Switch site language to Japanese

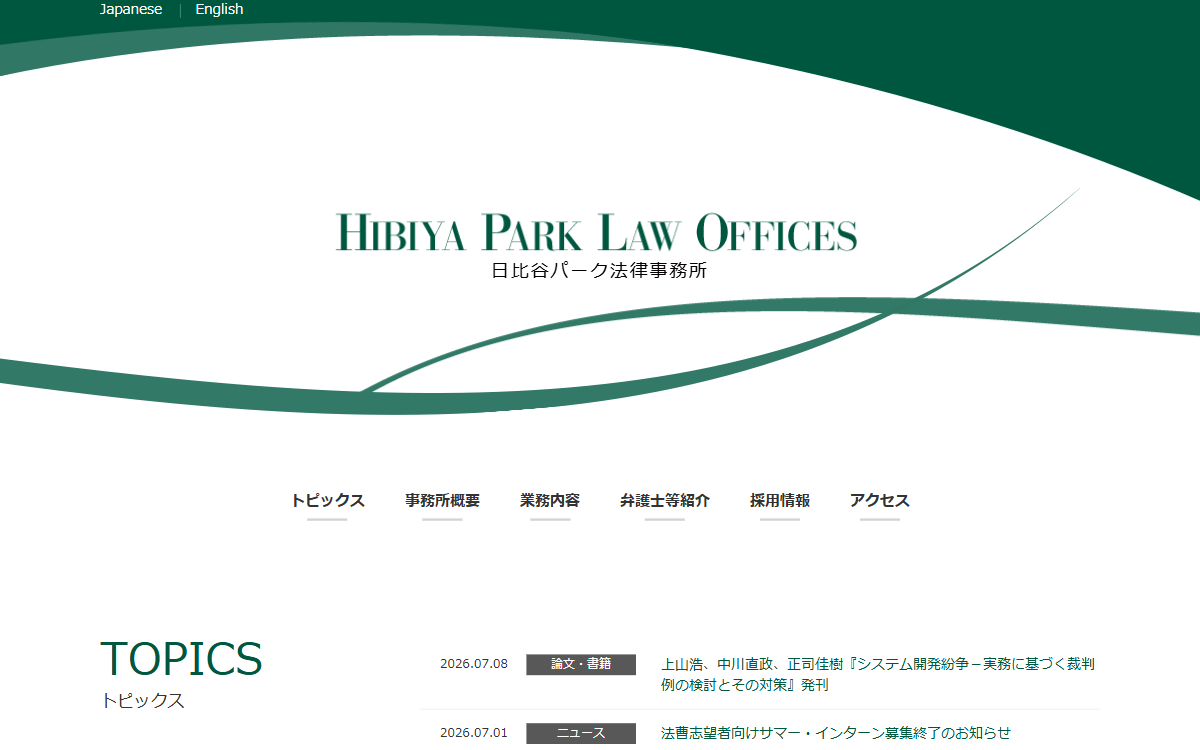tap(131, 9)
